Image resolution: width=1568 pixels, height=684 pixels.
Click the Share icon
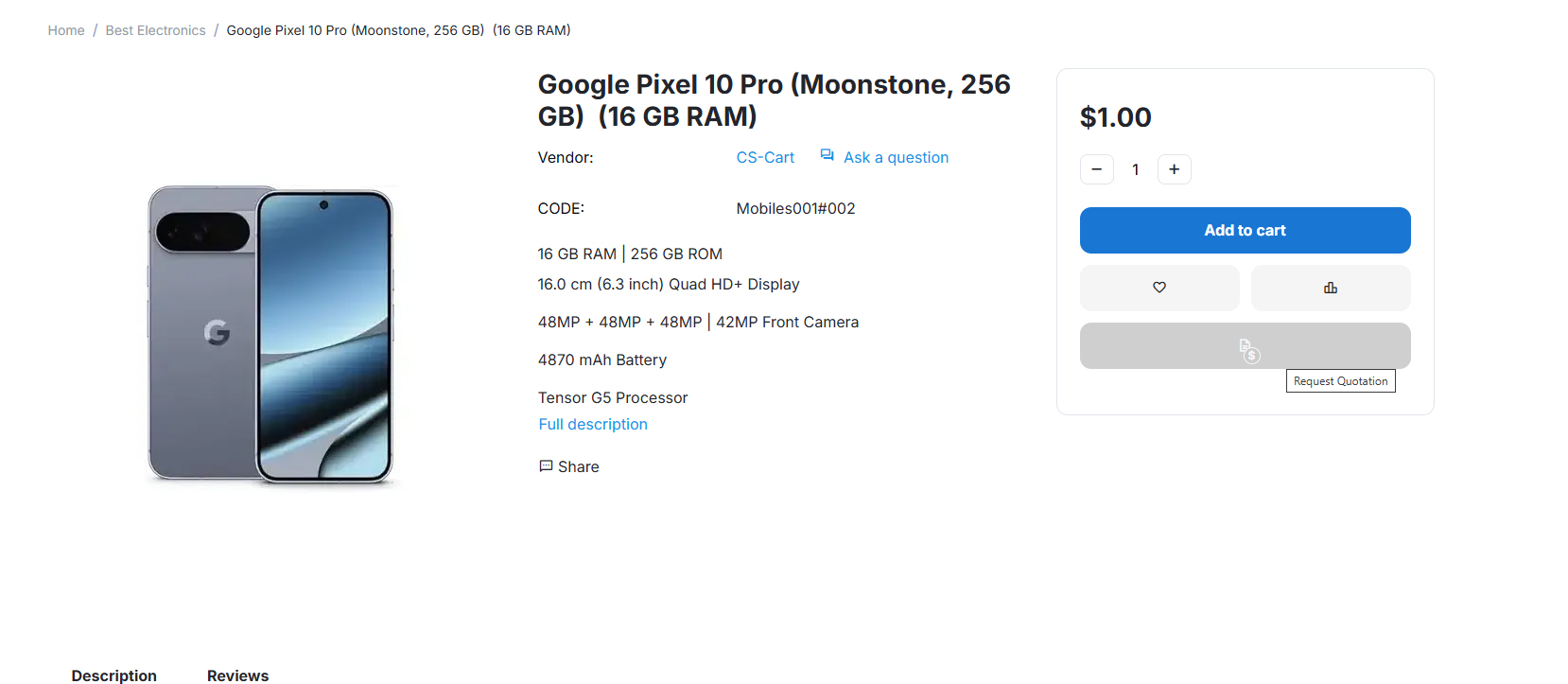click(x=546, y=466)
